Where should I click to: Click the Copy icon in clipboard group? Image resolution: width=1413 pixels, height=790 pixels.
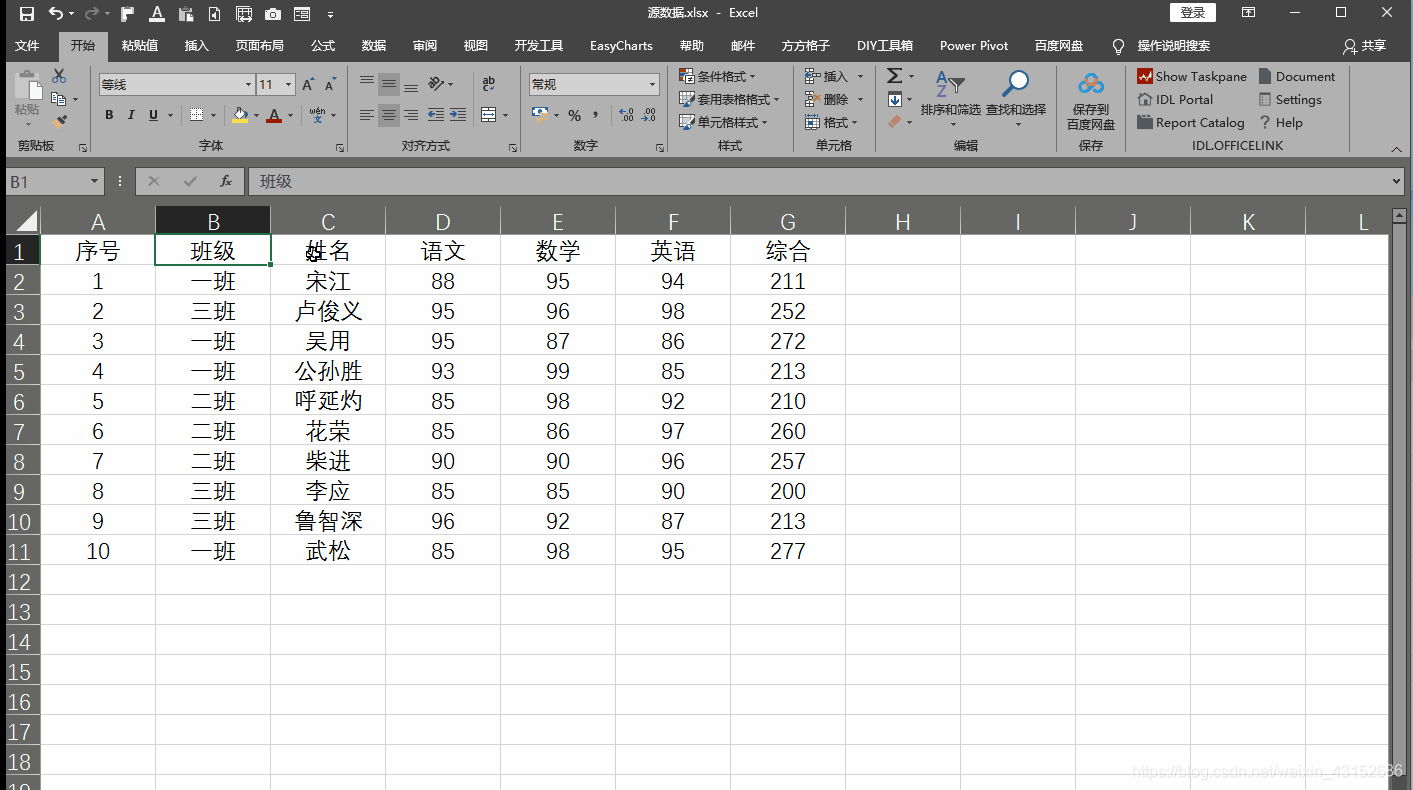(59, 99)
